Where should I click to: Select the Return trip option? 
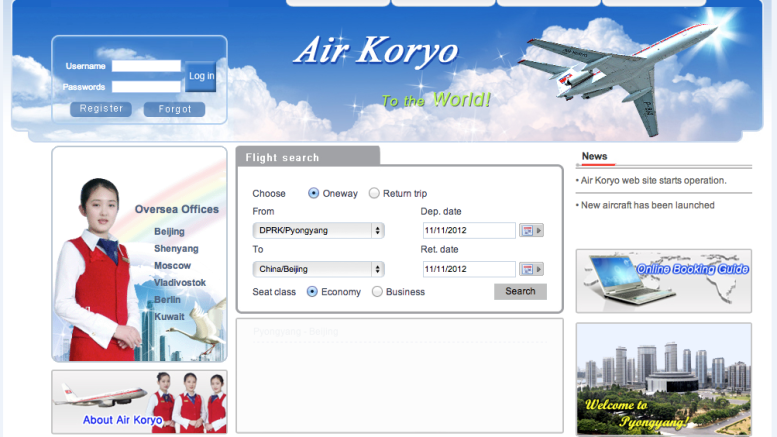pyautogui.click(x=374, y=193)
